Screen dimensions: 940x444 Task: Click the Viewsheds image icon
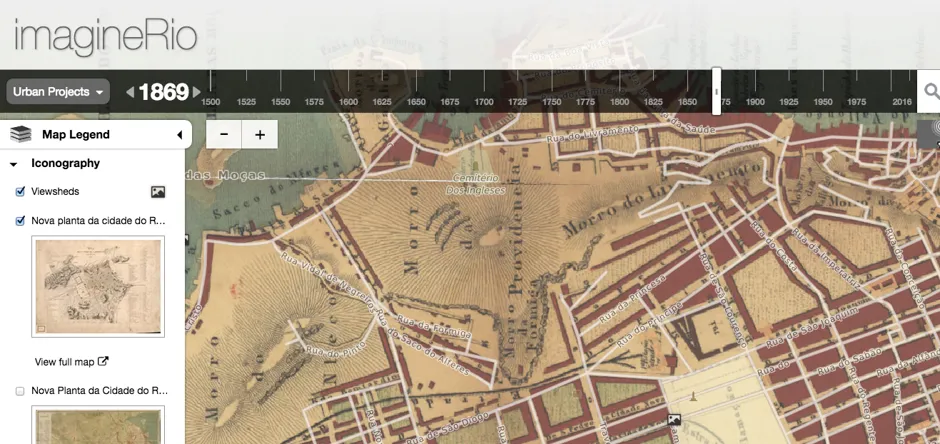[158, 192]
